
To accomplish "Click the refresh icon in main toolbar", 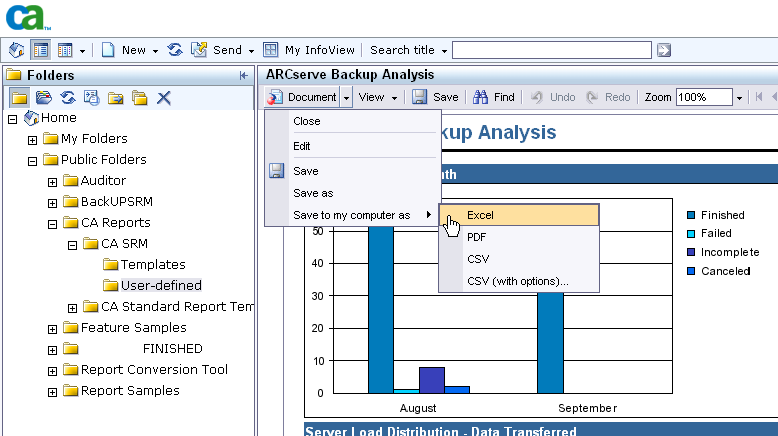I will 175,49.
